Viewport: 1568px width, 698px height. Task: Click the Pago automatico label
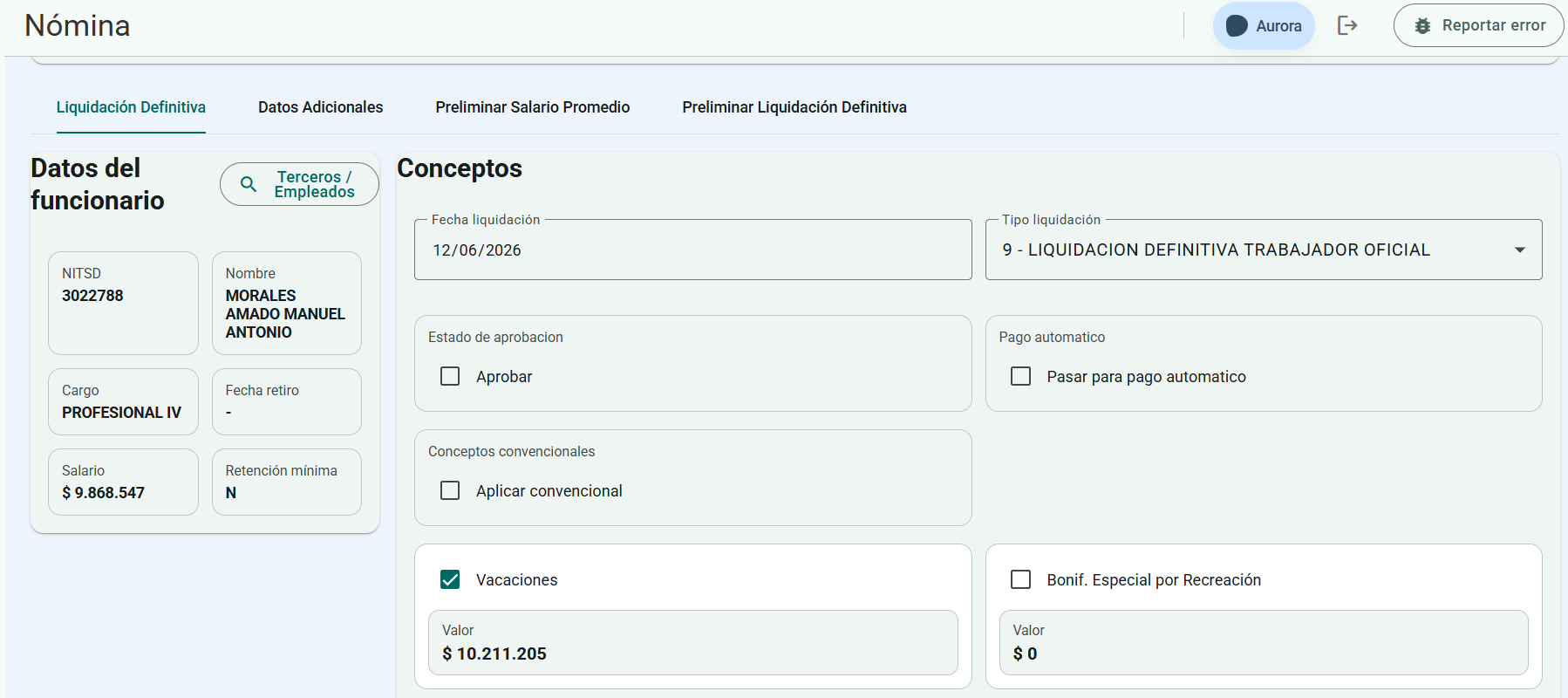(x=1052, y=337)
